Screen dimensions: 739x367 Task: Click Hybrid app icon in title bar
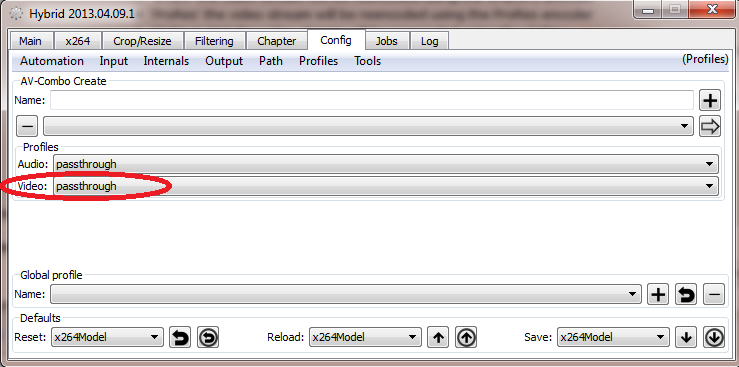click(x=16, y=14)
